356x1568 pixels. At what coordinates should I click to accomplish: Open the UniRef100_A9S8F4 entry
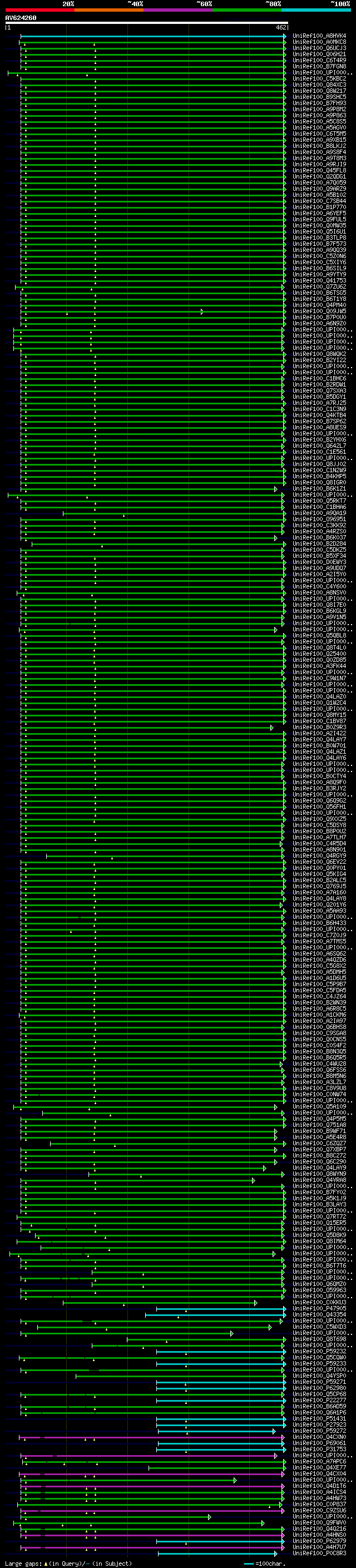pyautogui.click(x=319, y=152)
